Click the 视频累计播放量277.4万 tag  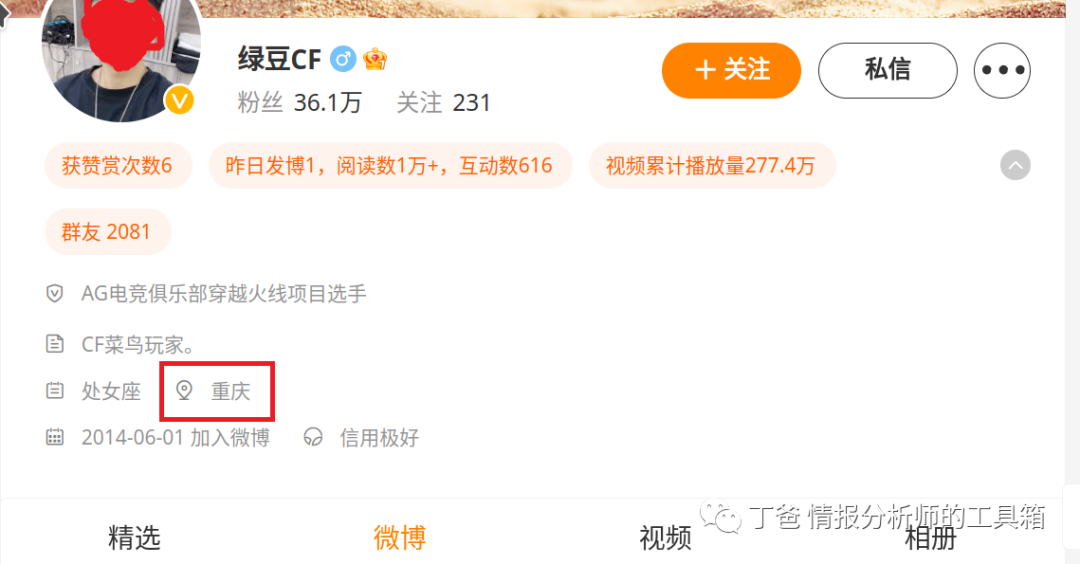click(x=712, y=165)
